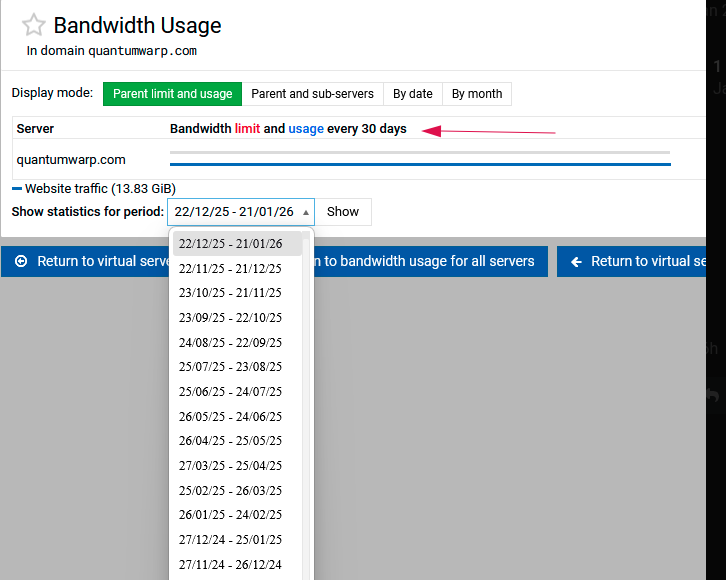
Task: Choose 27/03/25 - 25/04/25 from the list
Action: point(231,466)
